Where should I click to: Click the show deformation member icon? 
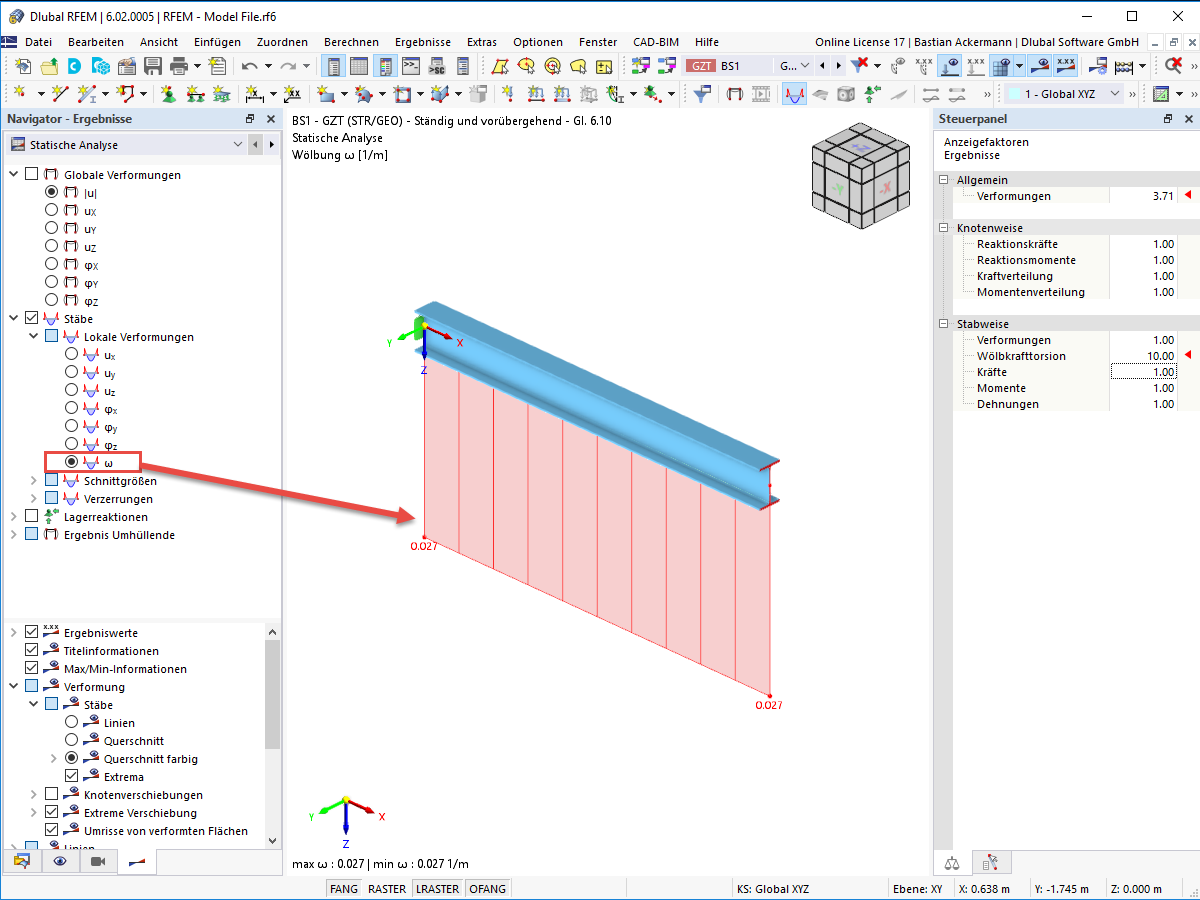coord(735,94)
